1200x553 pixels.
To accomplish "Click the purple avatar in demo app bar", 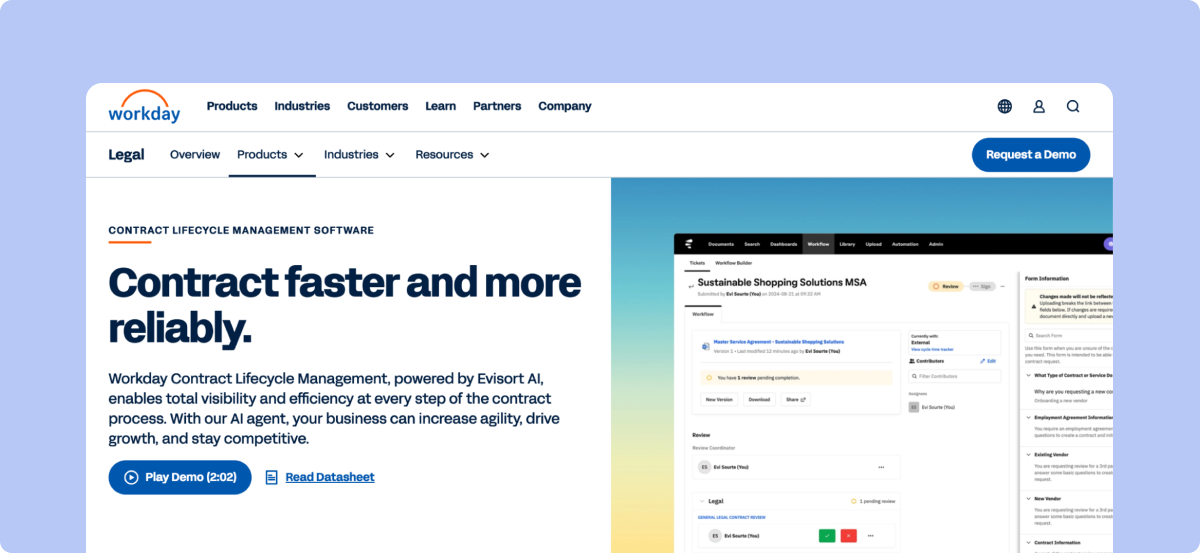I will pyautogui.click(x=1108, y=244).
